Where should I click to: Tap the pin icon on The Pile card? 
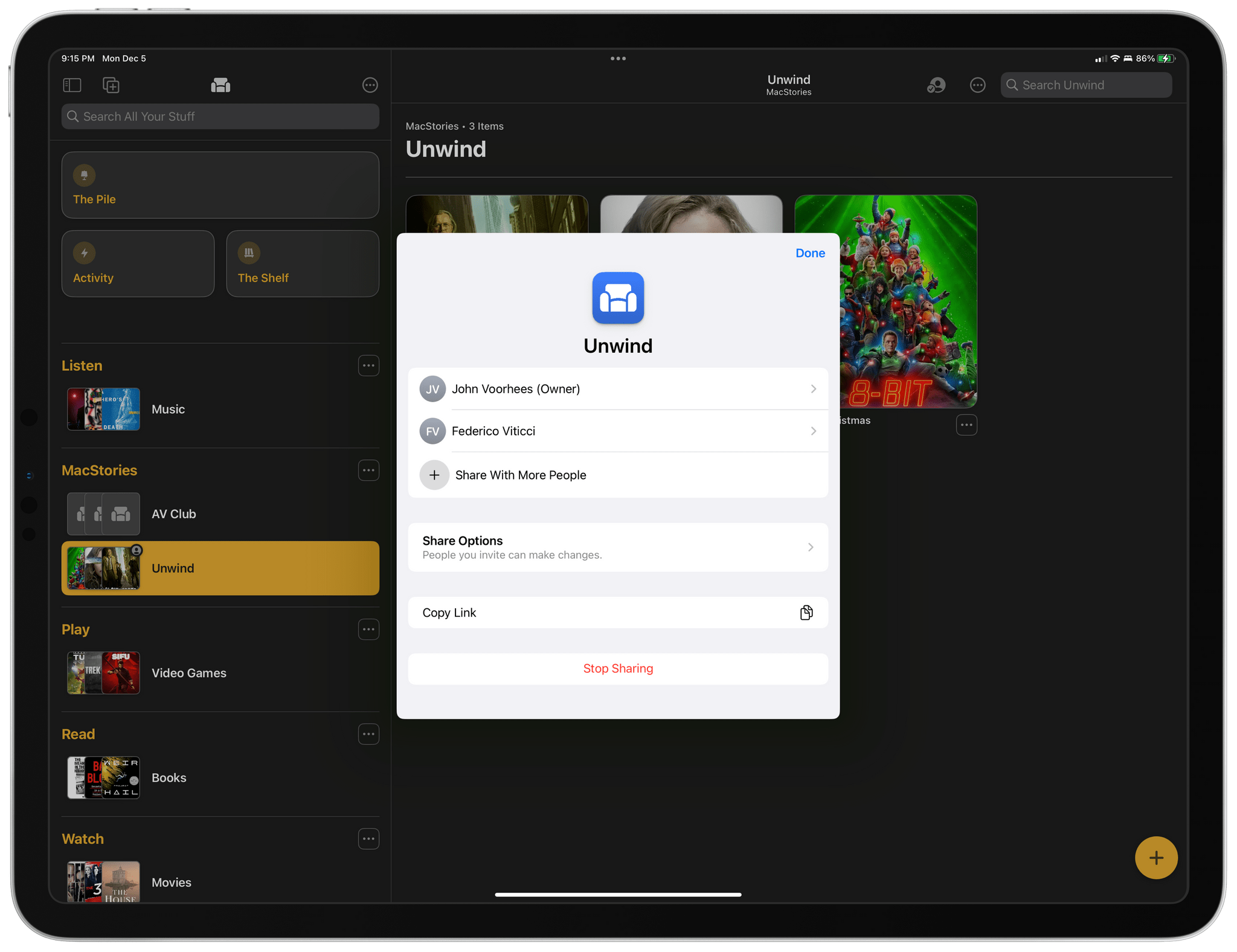pyautogui.click(x=85, y=175)
